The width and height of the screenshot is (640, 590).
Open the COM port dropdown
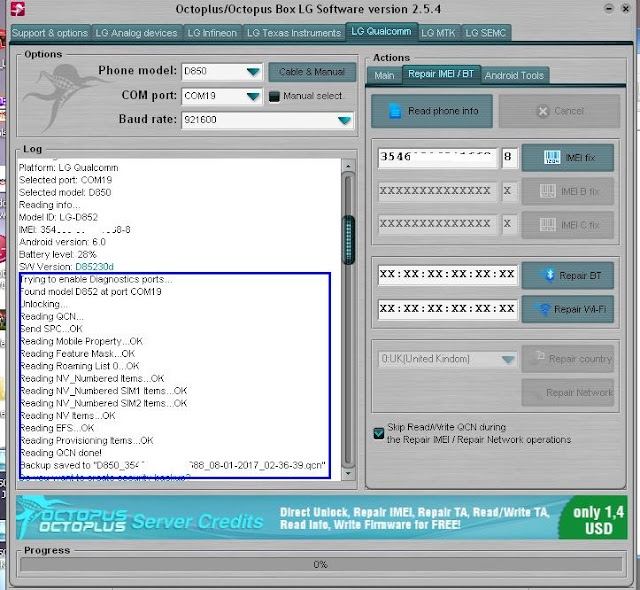[x=253, y=96]
